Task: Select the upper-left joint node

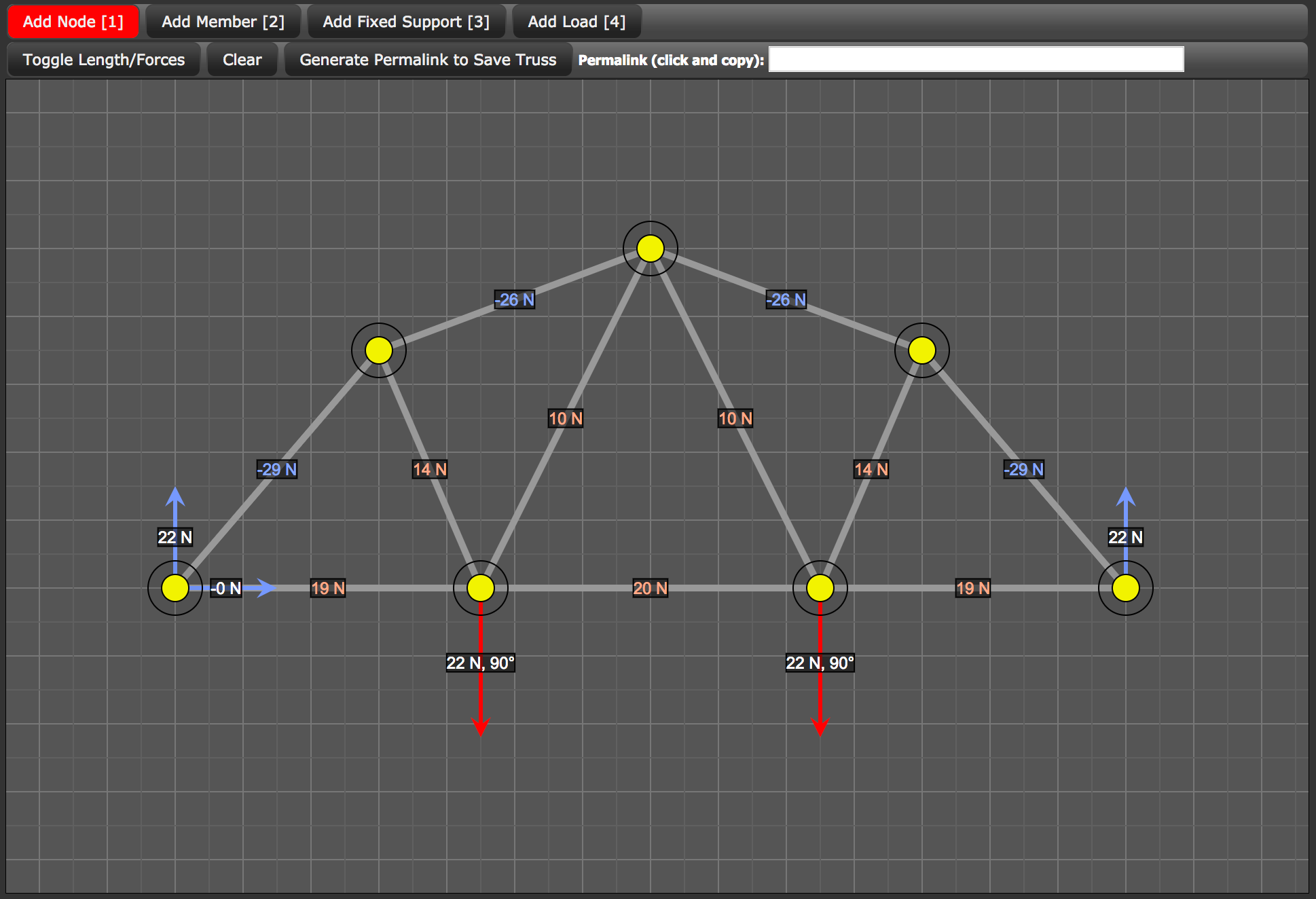Action: 378,350
